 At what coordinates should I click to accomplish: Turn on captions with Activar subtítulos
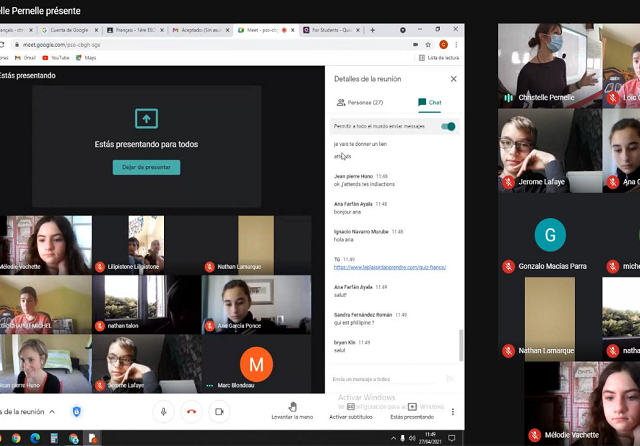click(x=354, y=406)
